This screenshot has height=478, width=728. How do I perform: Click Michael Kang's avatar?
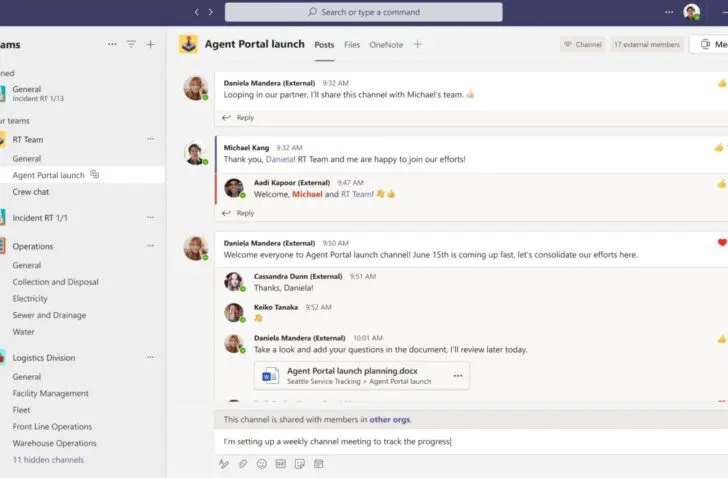[195, 153]
